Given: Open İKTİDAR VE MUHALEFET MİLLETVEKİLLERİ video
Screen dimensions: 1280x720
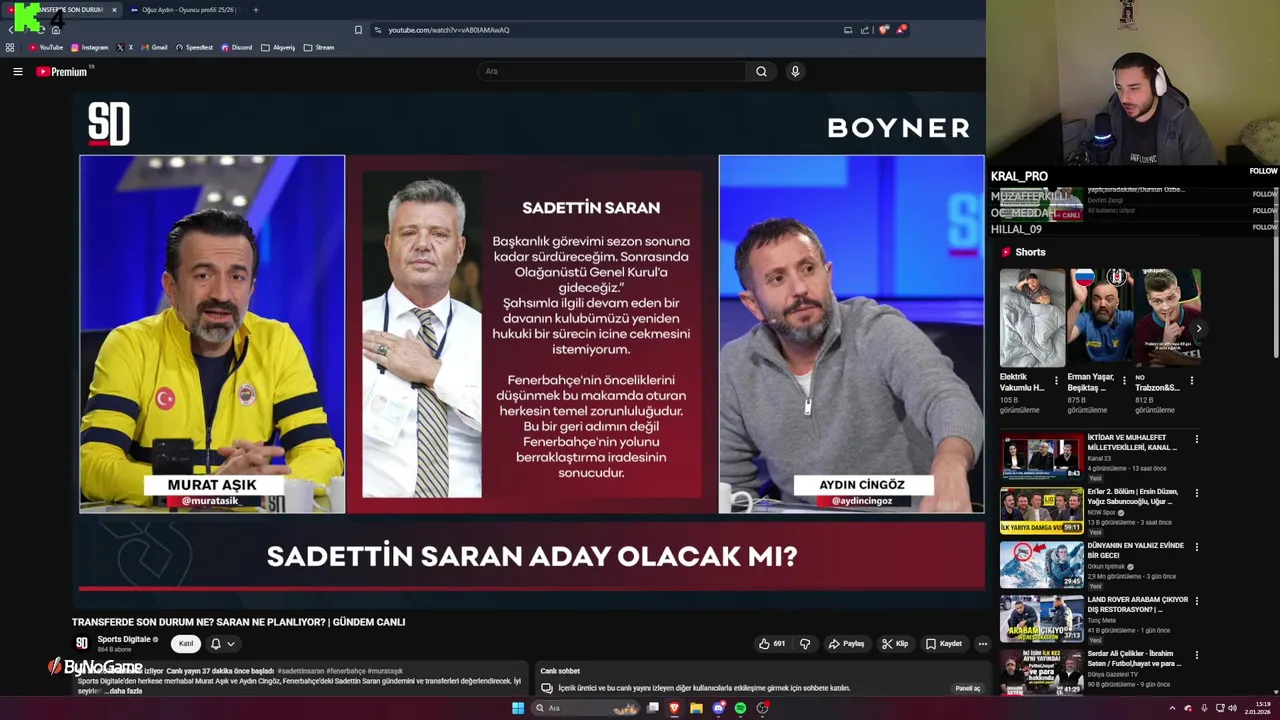Looking at the screenshot, I should [x=1041, y=457].
